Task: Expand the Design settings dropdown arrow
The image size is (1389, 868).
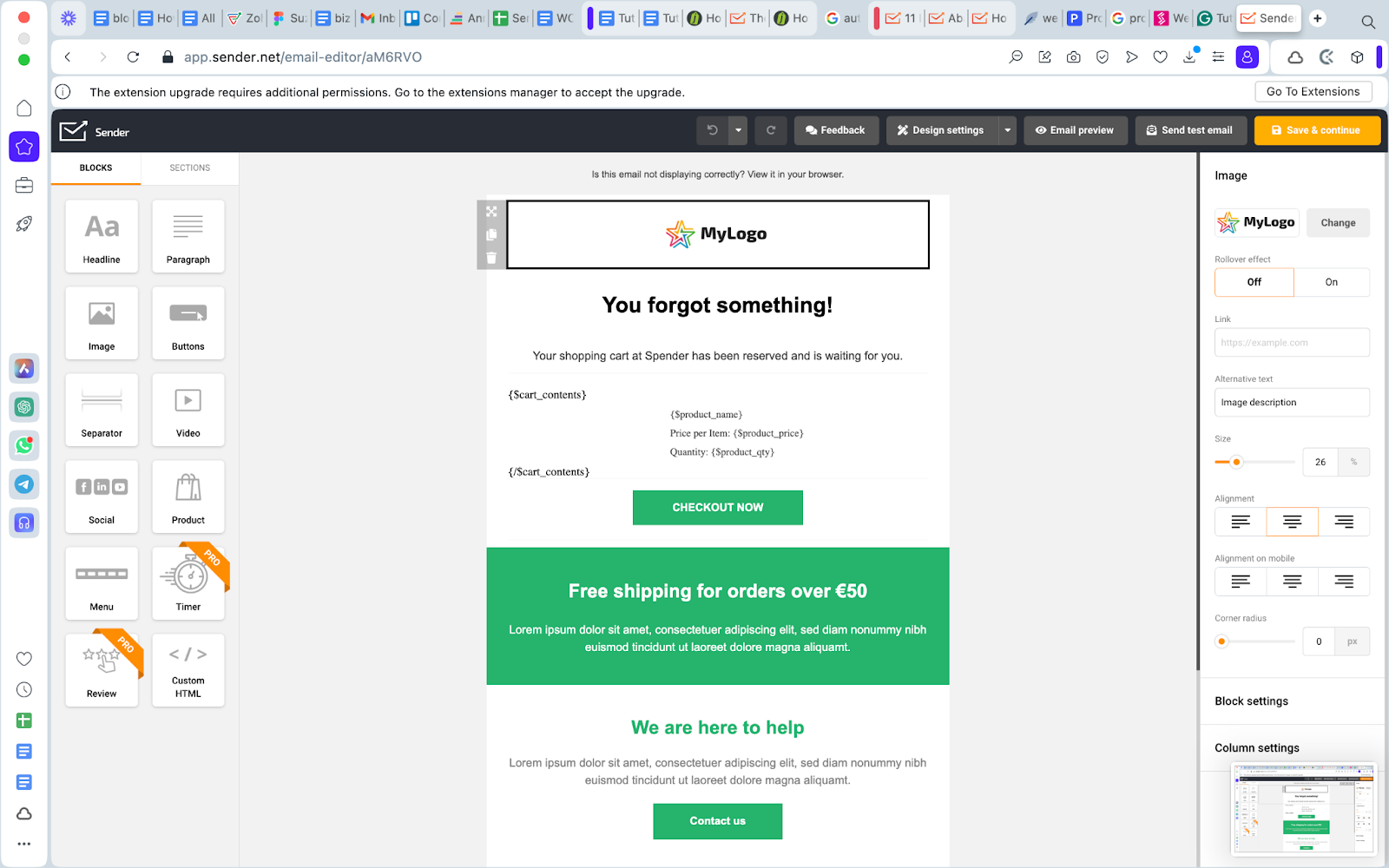Action: 1007,130
